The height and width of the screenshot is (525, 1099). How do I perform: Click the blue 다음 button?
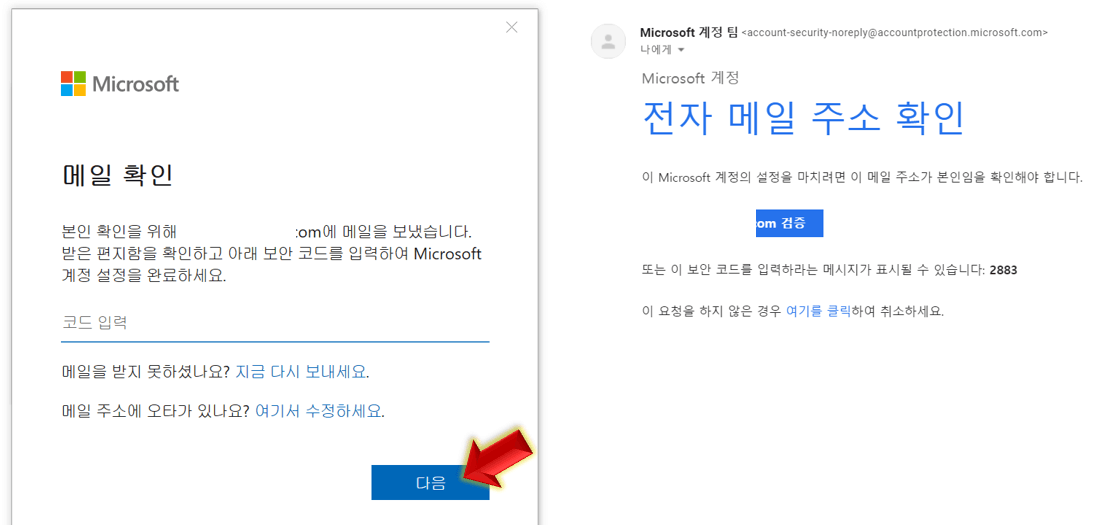(430, 482)
